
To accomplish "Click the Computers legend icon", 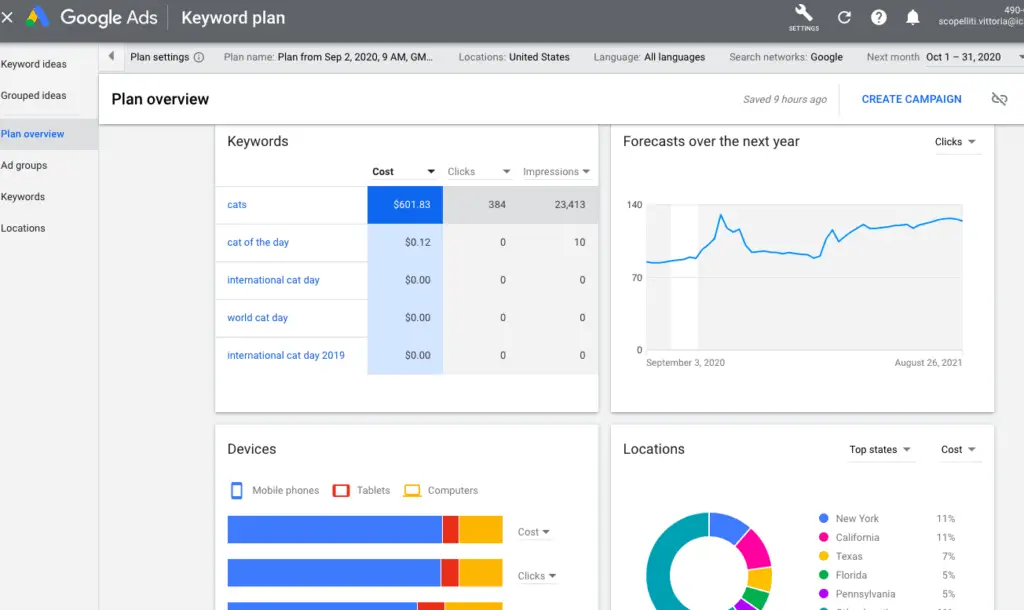I will (412, 490).
